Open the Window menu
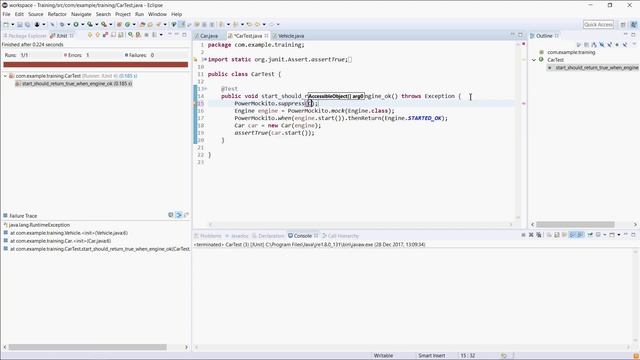Image resolution: width=640 pixels, height=360 pixels. pyautogui.click(x=157, y=14)
